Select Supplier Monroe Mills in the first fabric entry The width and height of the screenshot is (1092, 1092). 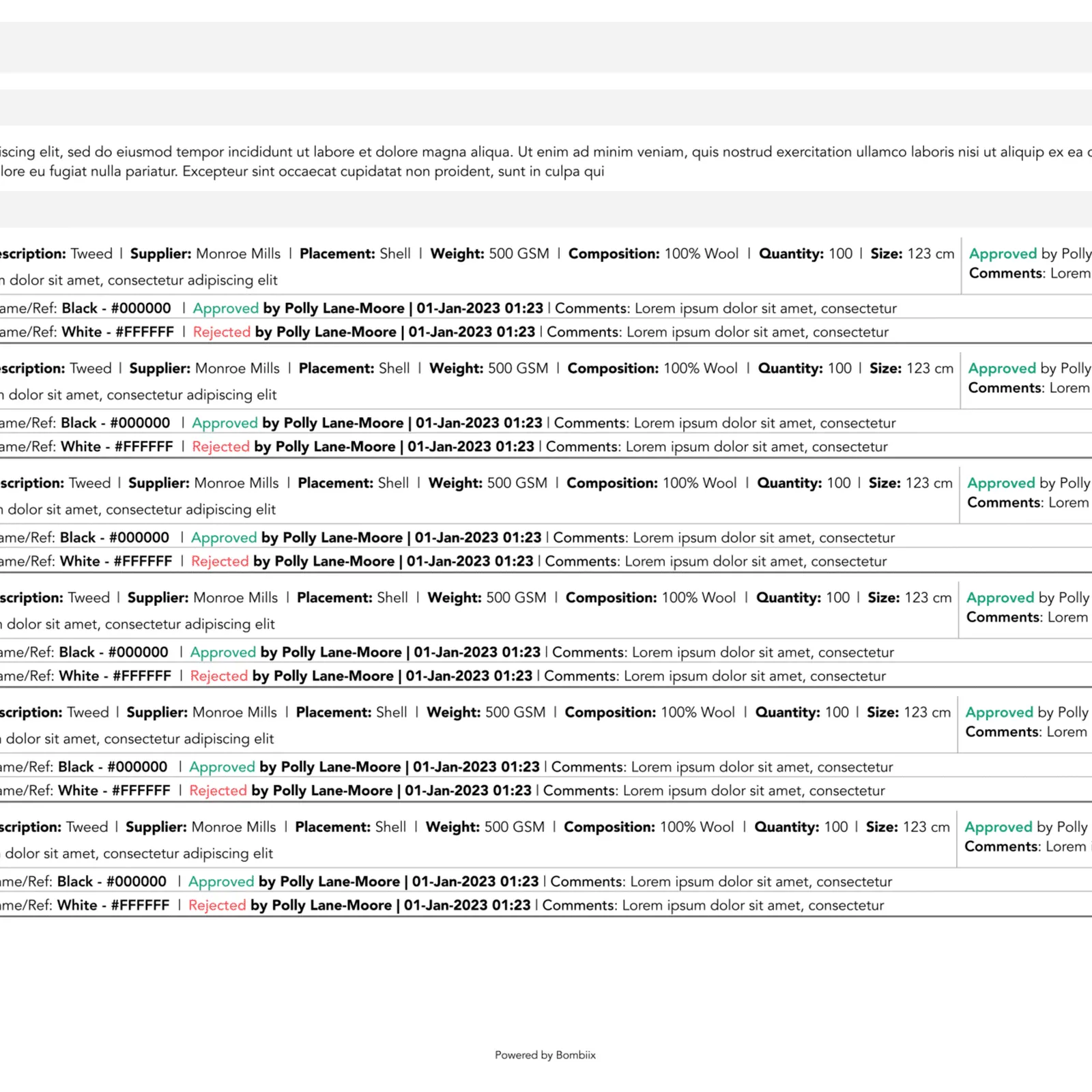point(205,254)
